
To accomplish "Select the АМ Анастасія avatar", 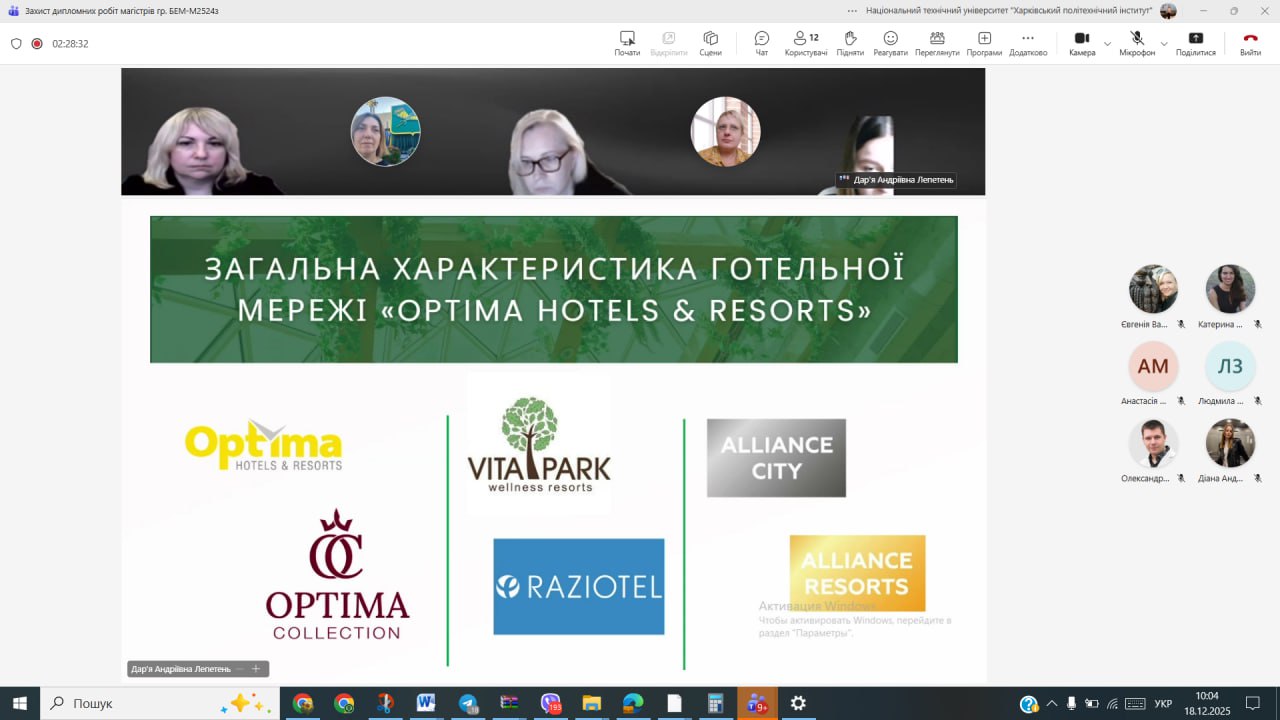I will click(x=1153, y=366).
